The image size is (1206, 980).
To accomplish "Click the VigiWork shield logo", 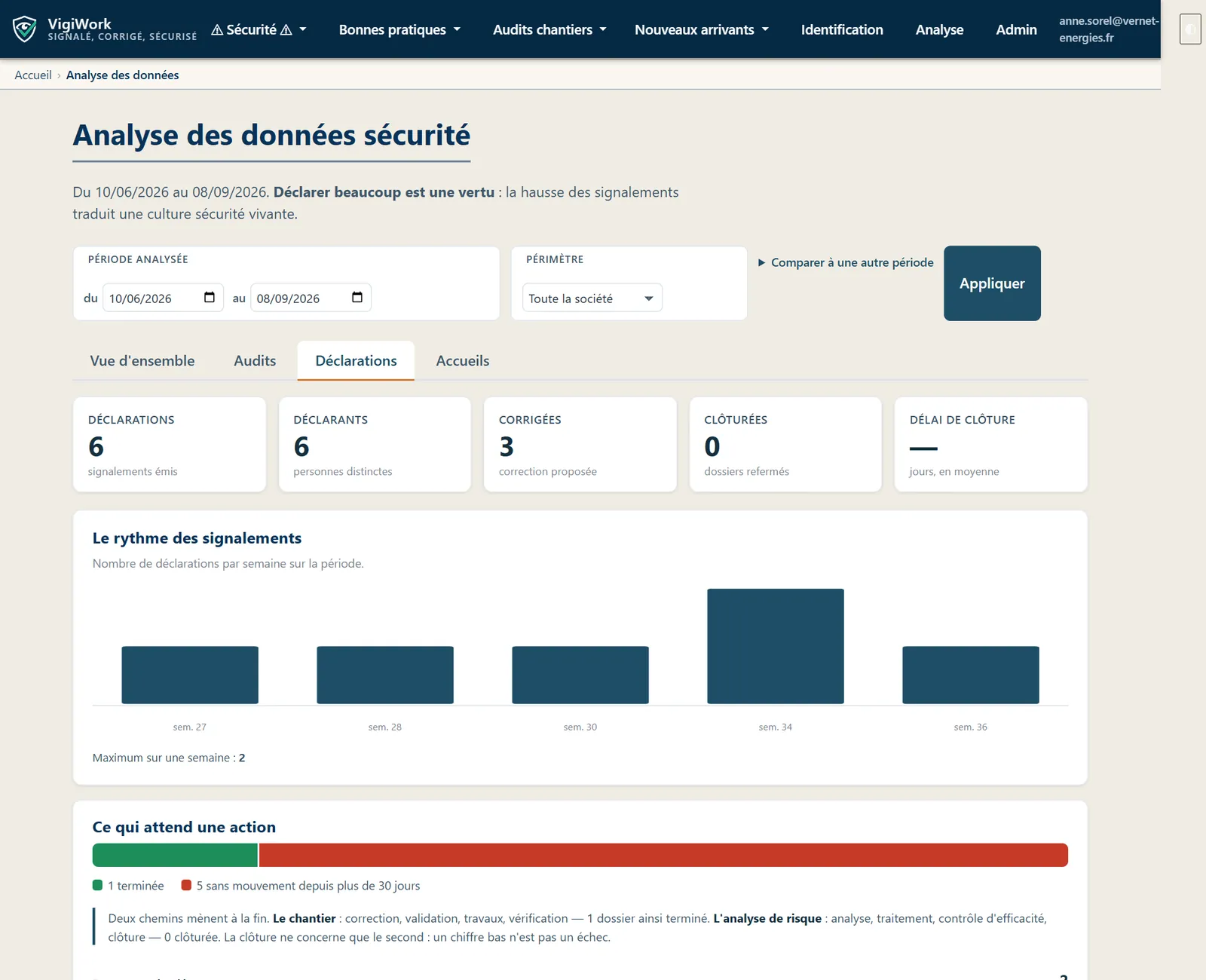I will tap(25, 29).
